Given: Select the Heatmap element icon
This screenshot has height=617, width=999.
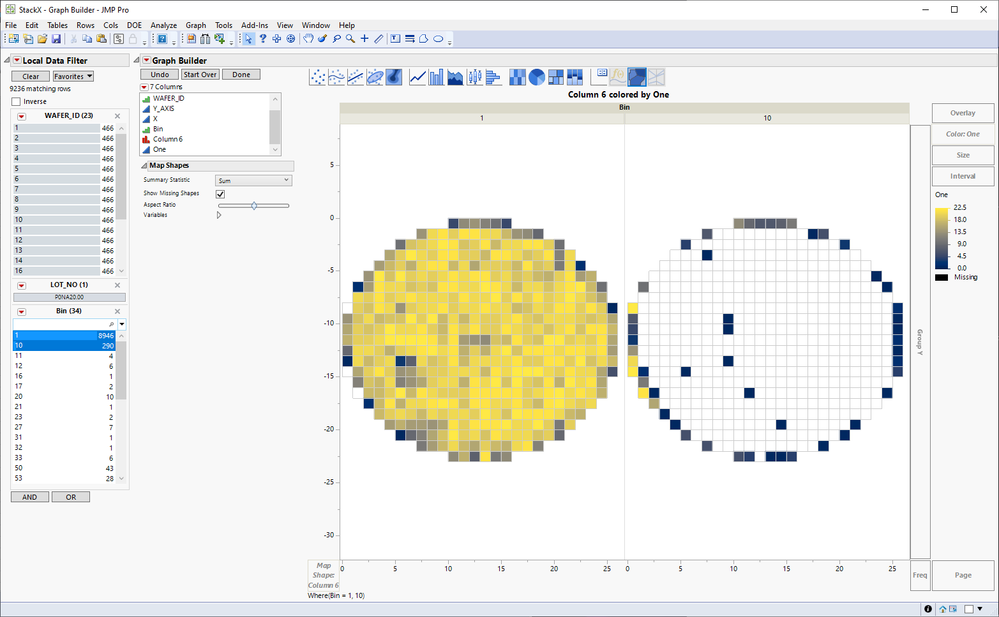Looking at the screenshot, I should [x=517, y=77].
